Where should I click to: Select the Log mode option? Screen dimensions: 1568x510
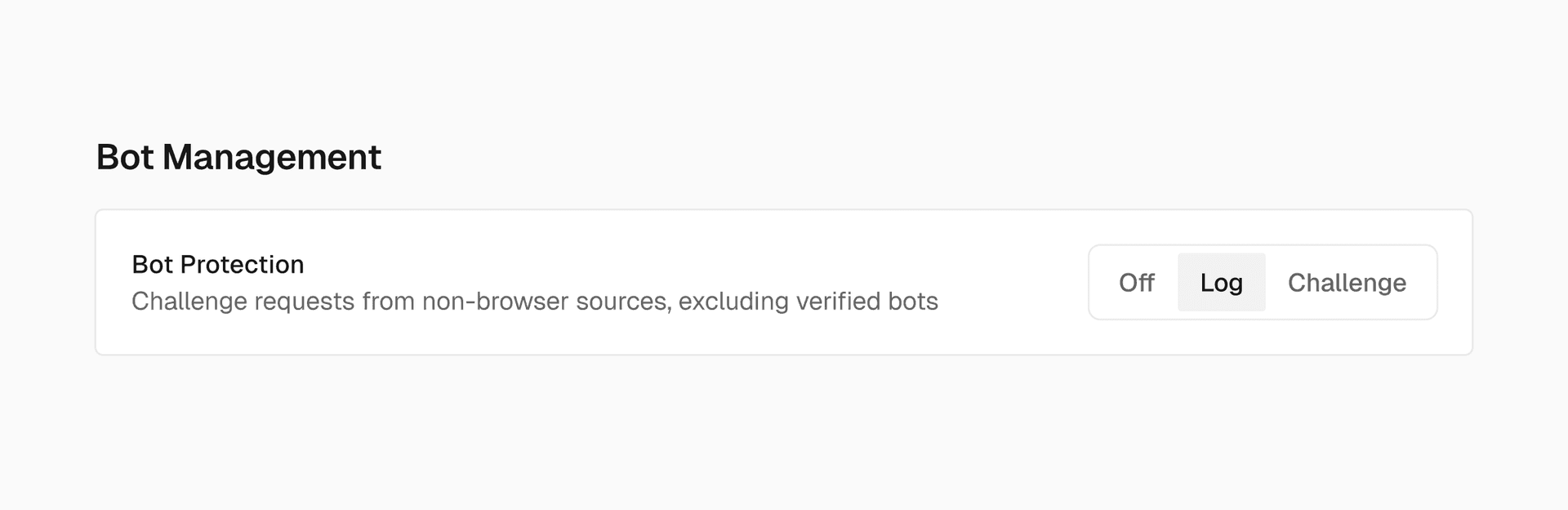coord(1221,283)
